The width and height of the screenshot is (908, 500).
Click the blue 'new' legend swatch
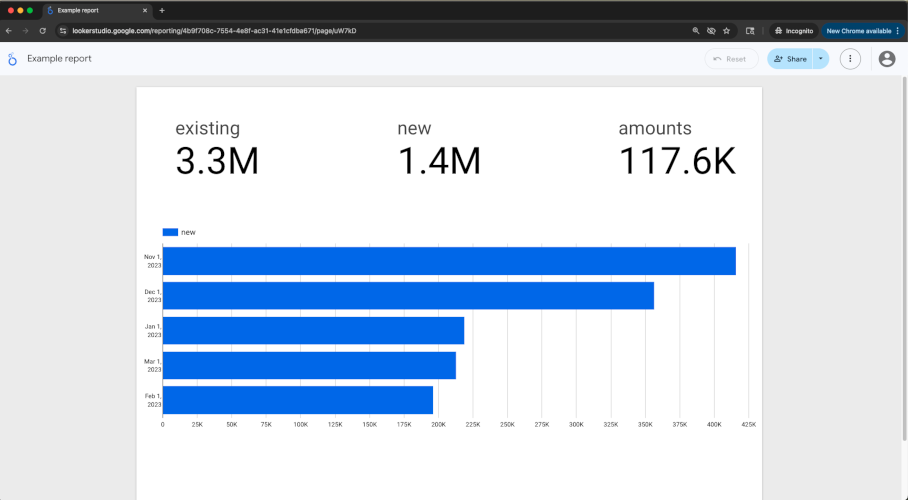170,232
